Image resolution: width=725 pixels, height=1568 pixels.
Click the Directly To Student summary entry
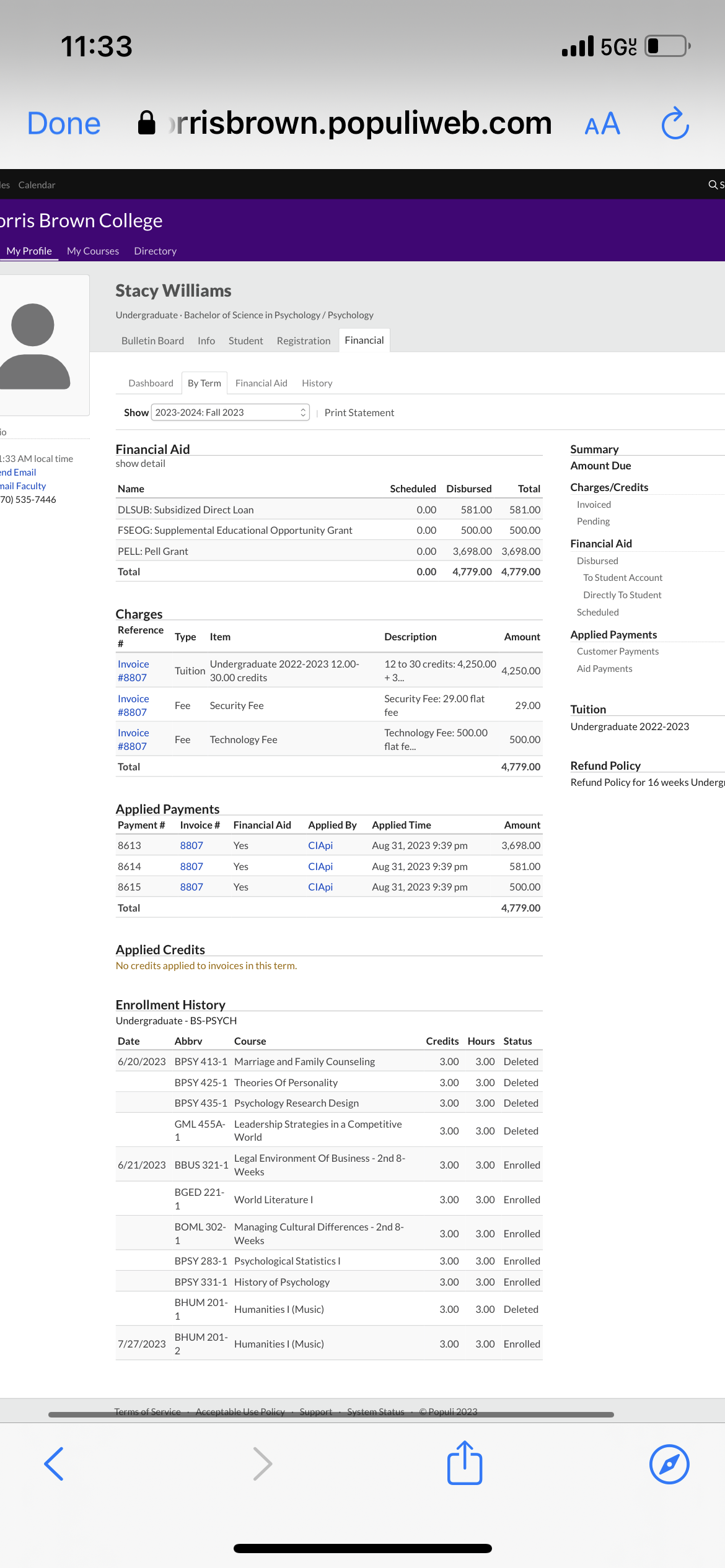[x=622, y=595]
